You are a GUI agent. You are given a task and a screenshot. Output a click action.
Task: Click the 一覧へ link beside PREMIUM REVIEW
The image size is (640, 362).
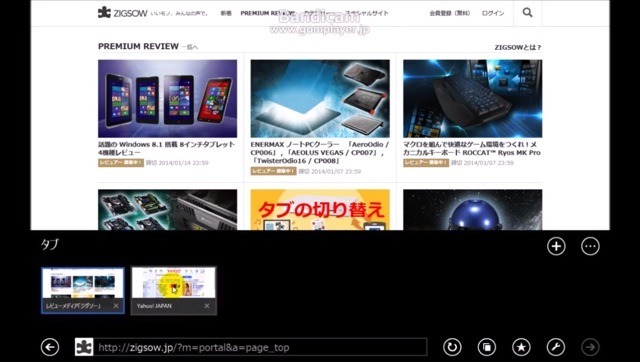[x=190, y=47]
